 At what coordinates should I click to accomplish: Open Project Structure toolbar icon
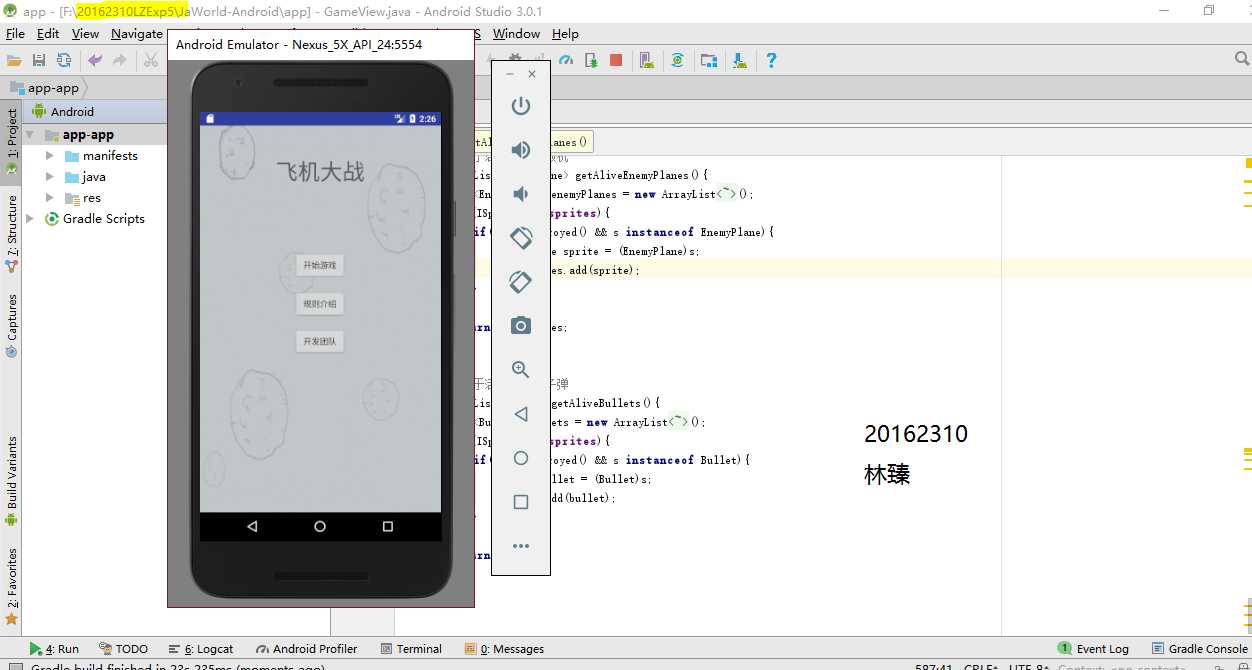pyautogui.click(x=709, y=60)
